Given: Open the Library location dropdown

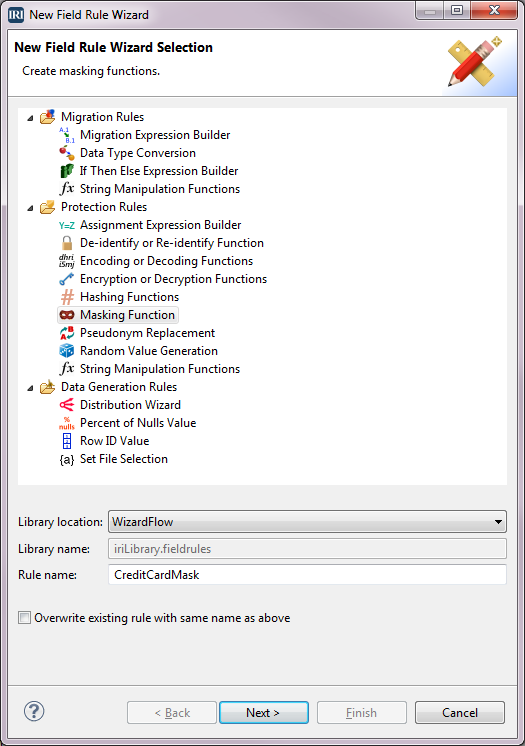Looking at the screenshot, I should 307,521.
